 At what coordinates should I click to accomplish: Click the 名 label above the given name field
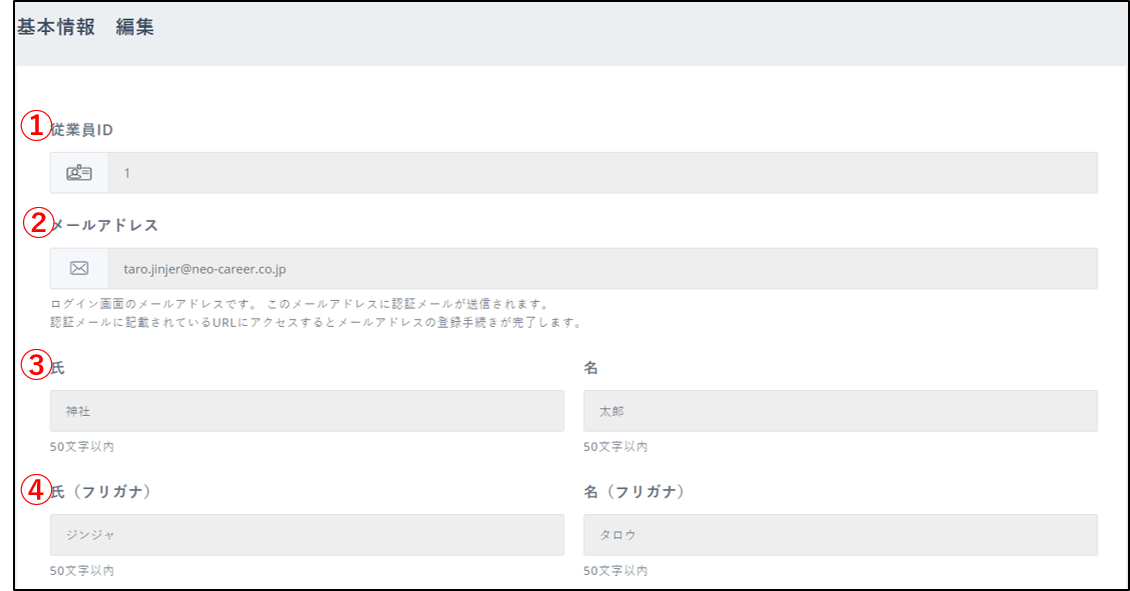[591, 368]
